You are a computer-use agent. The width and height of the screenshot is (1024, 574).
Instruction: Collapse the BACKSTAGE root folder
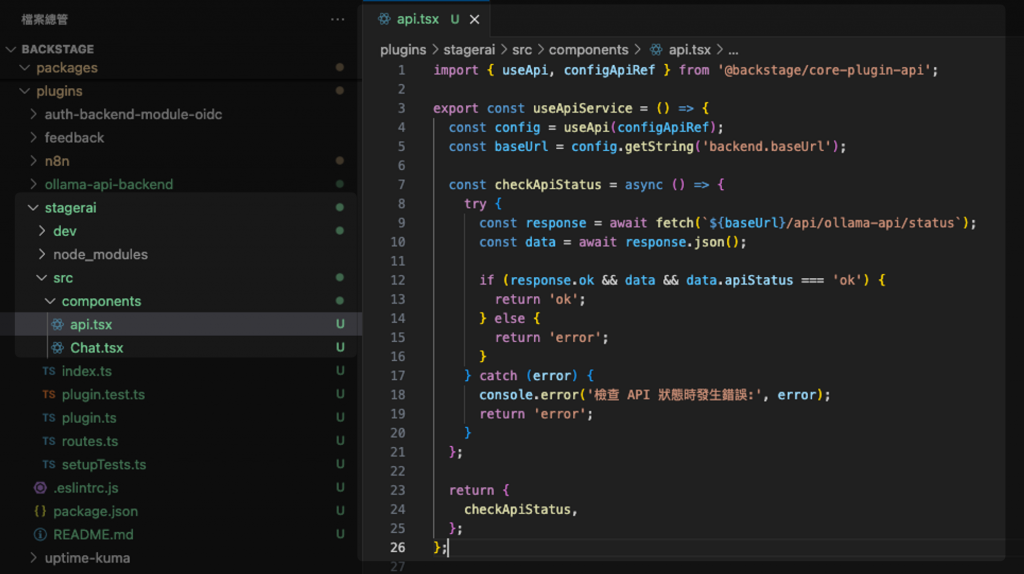click(11, 49)
